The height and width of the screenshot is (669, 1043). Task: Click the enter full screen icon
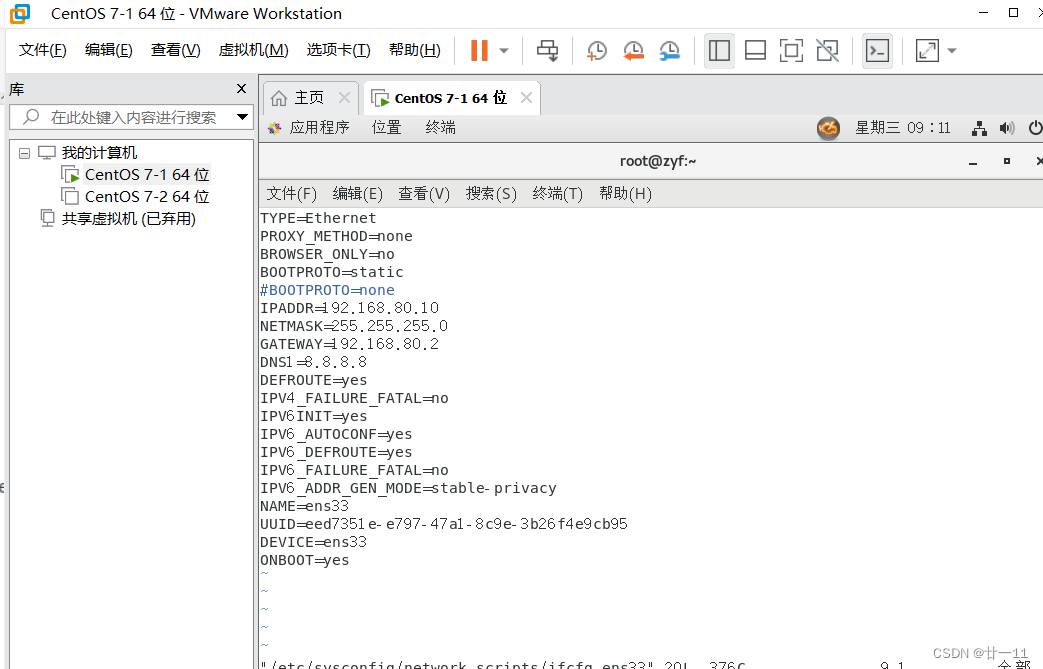[x=791, y=50]
